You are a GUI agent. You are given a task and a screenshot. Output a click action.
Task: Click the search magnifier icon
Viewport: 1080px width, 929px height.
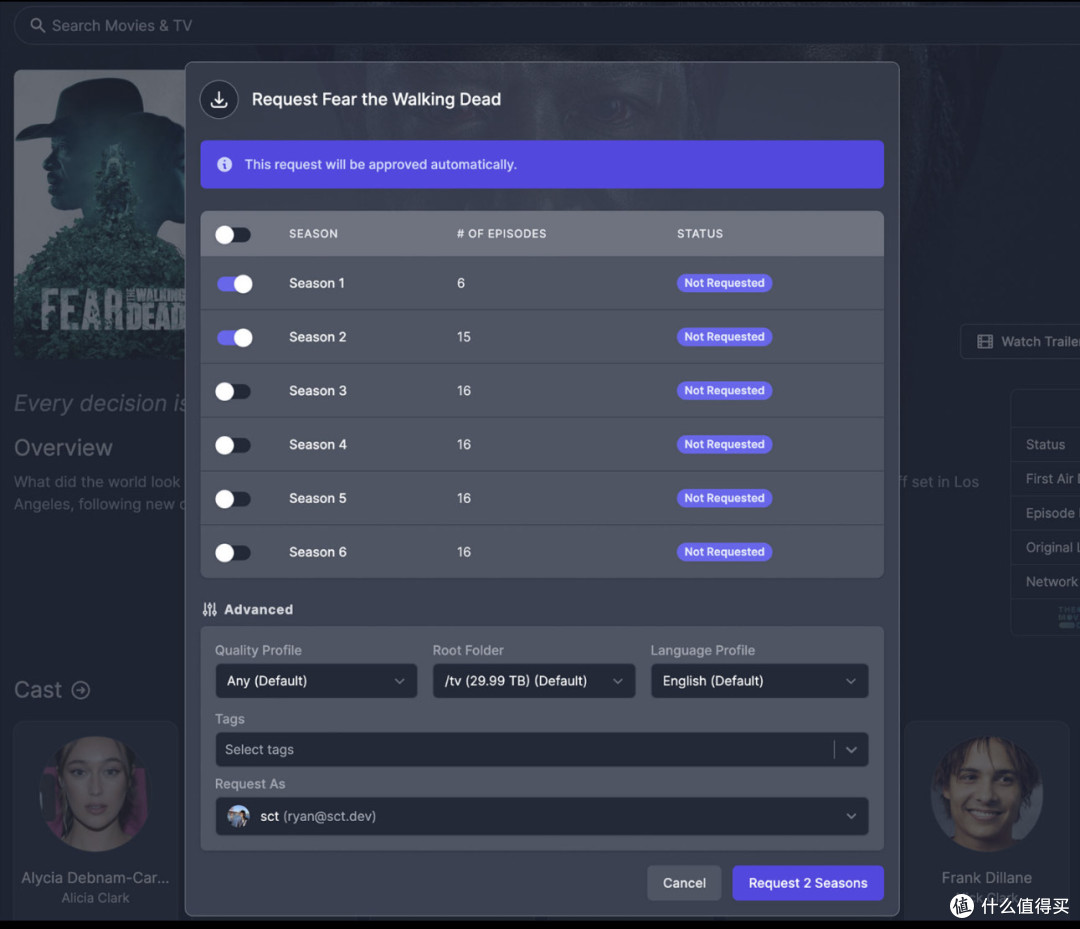click(38, 25)
